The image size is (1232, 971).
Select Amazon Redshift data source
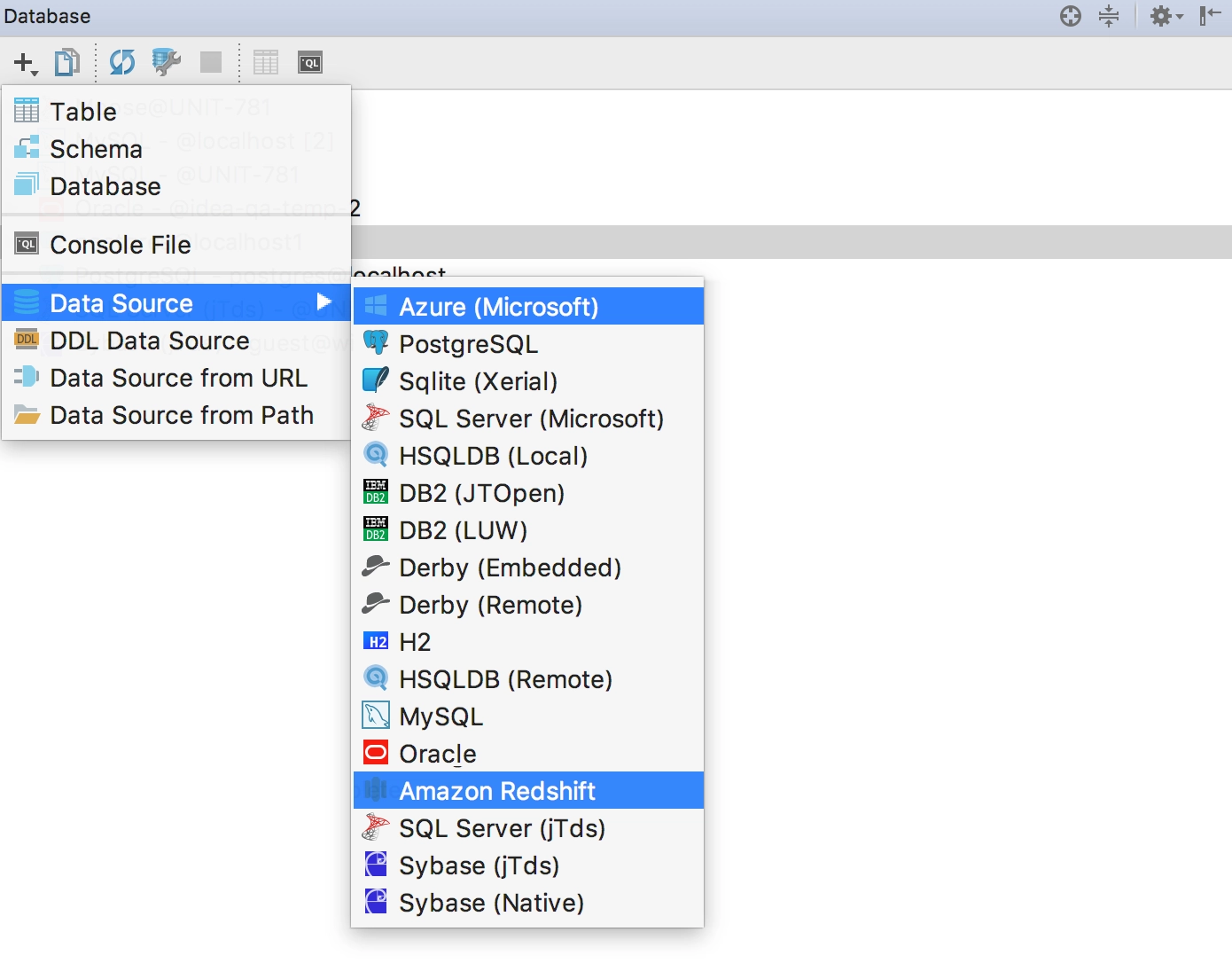[528, 791]
